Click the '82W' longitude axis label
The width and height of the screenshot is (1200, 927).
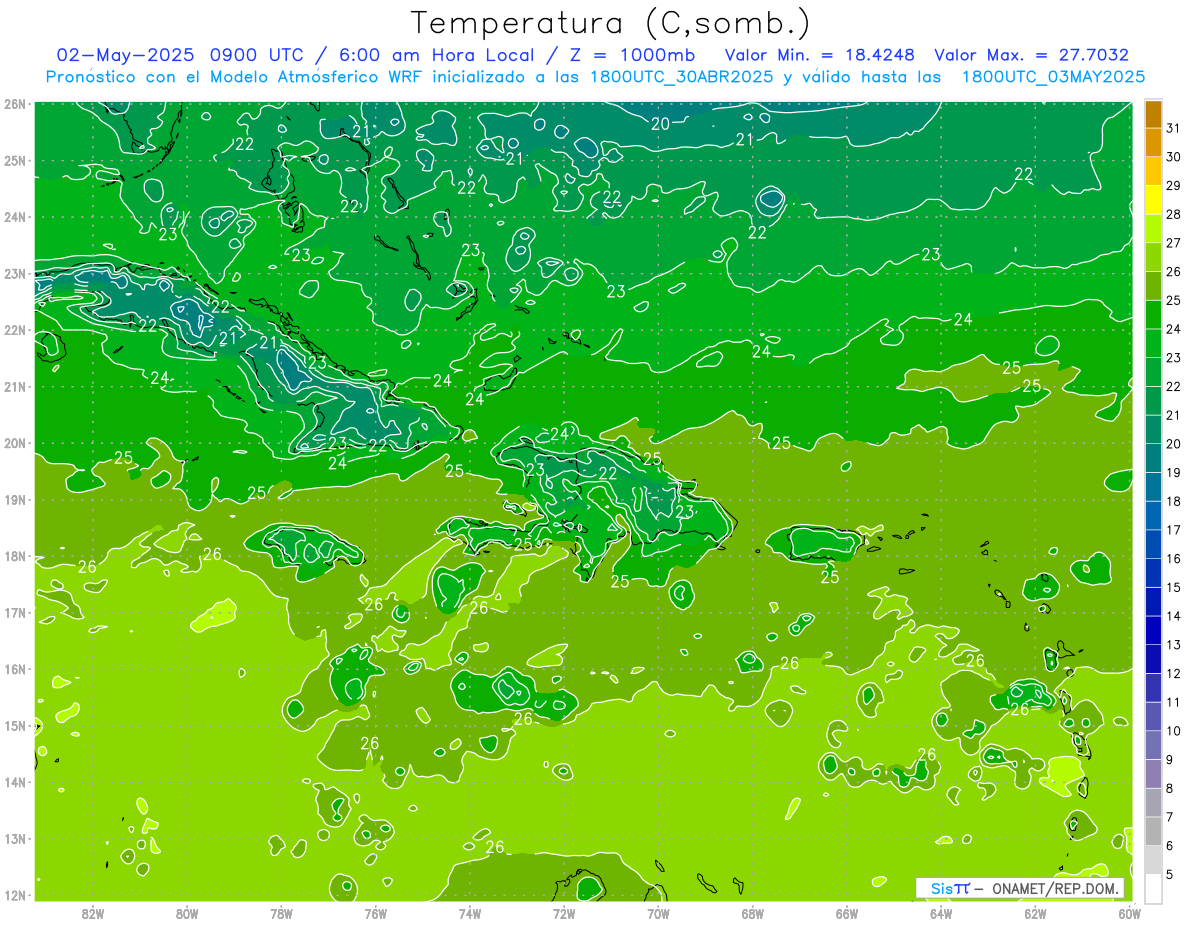(x=93, y=913)
